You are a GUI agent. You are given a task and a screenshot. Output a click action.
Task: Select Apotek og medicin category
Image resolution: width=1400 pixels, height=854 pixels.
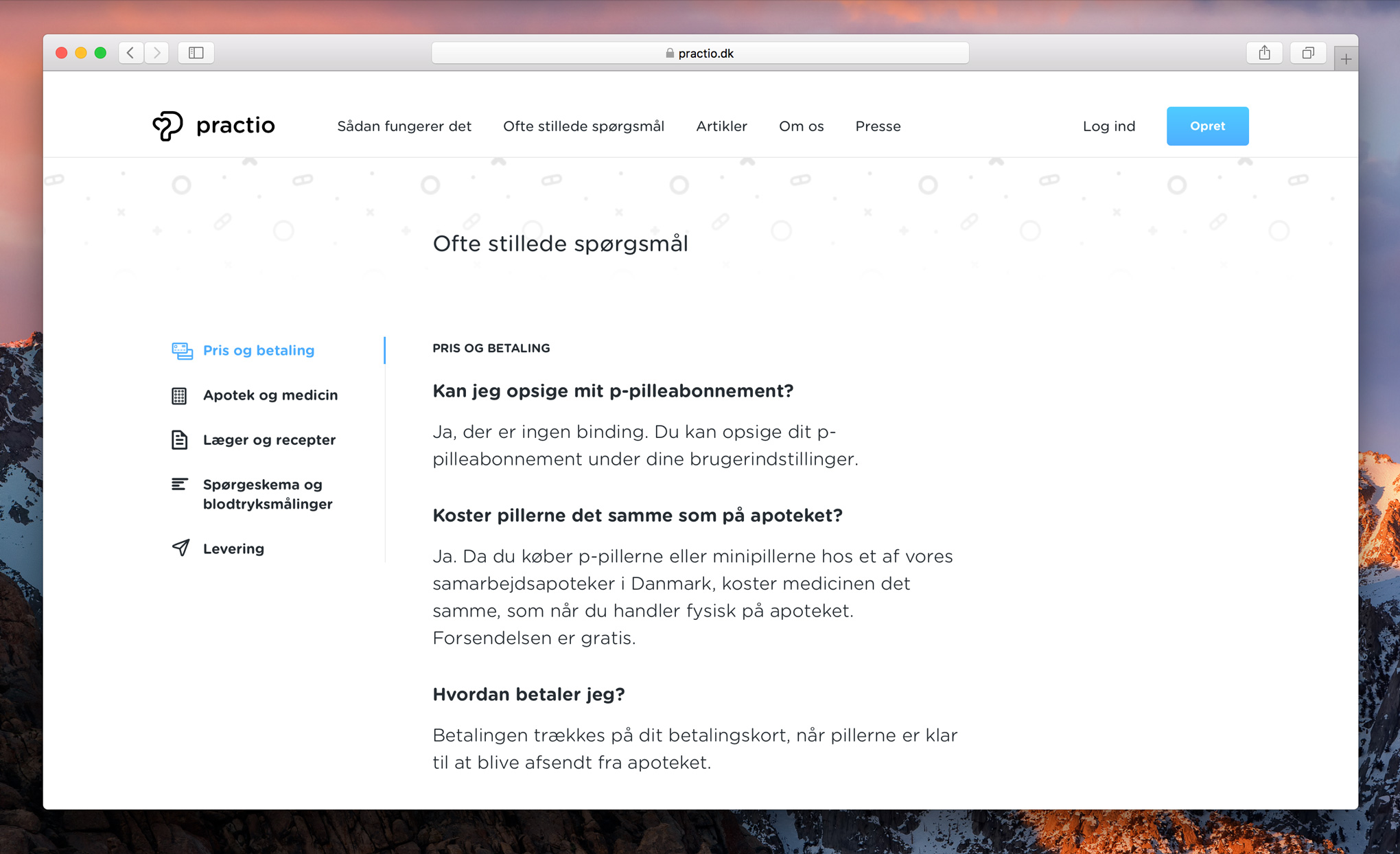pos(270,395)
